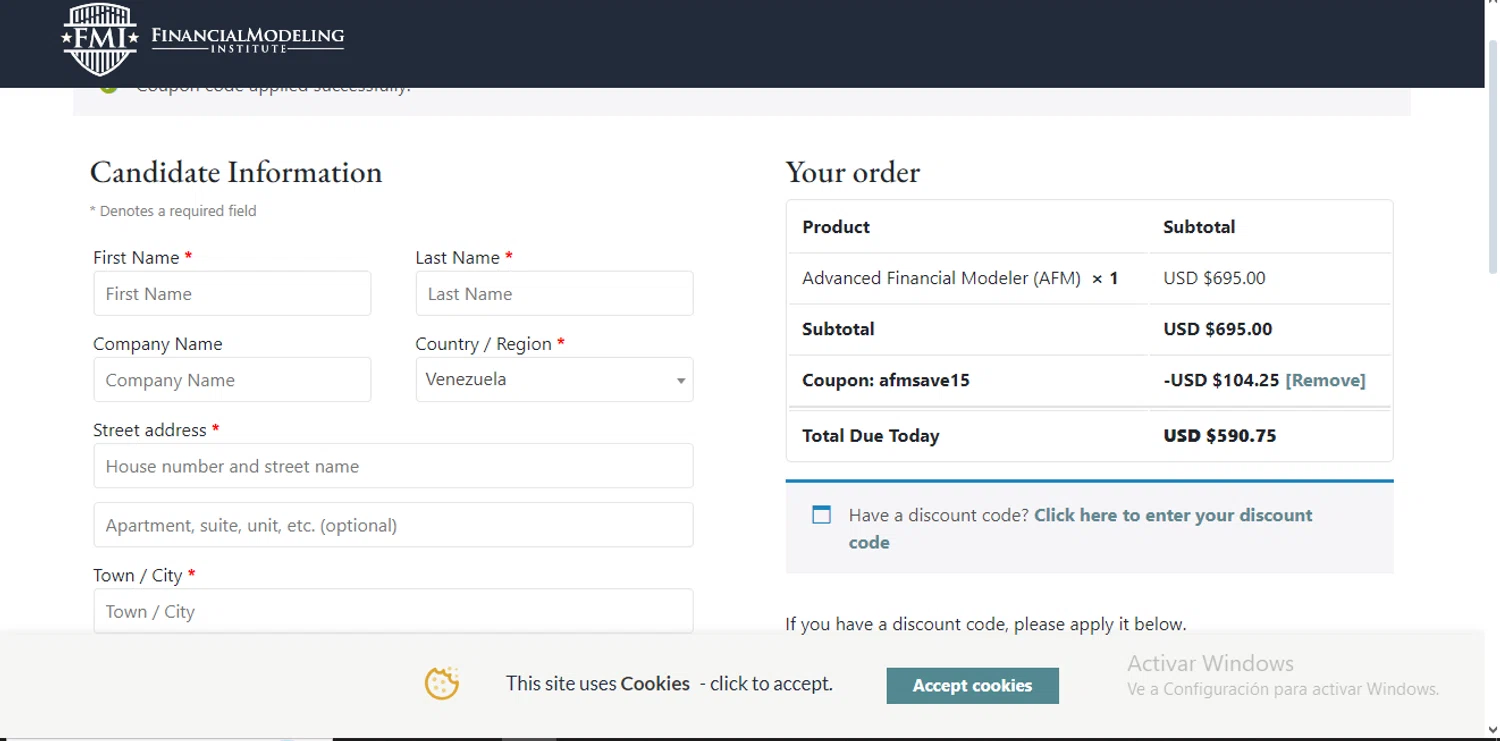Screen dimensions: 1500x741
Task: Click the Financial Modeling Institute wordmark
Action: click(247, 39)
